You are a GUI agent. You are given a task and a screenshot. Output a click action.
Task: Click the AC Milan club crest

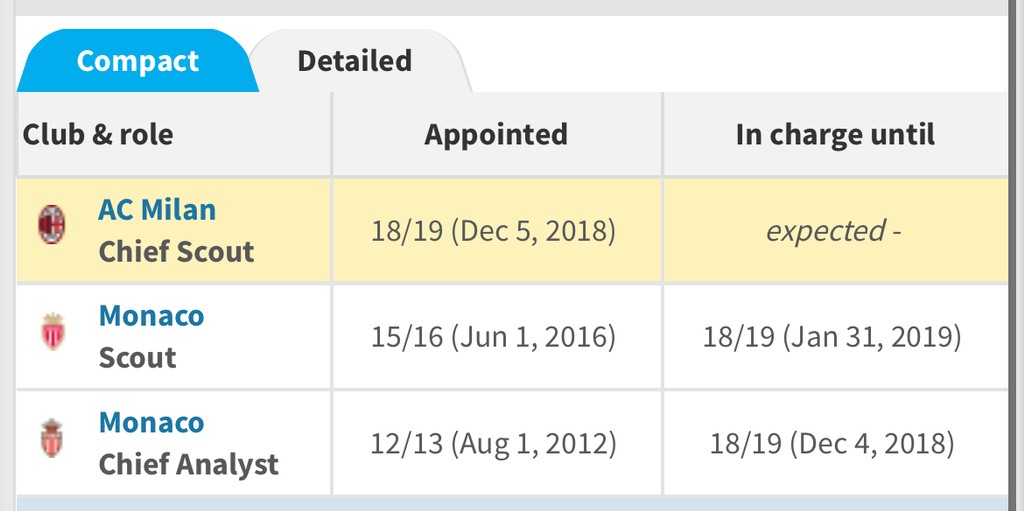click(x=52, y=225)
